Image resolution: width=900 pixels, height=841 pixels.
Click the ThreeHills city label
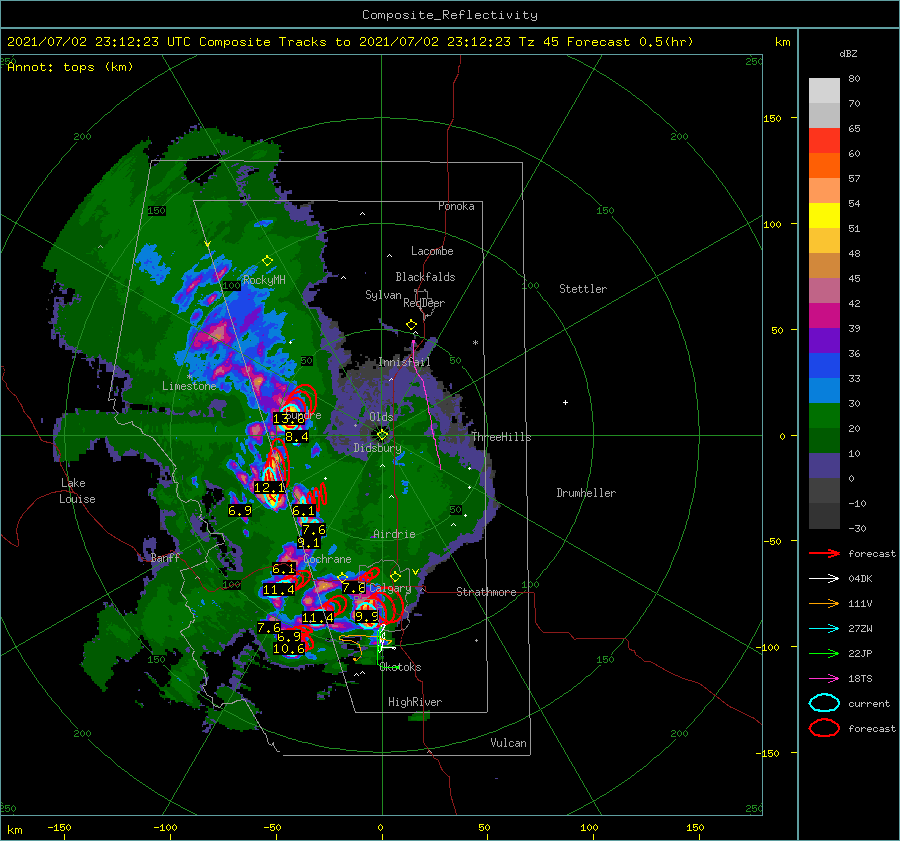(x=501, y=437)
